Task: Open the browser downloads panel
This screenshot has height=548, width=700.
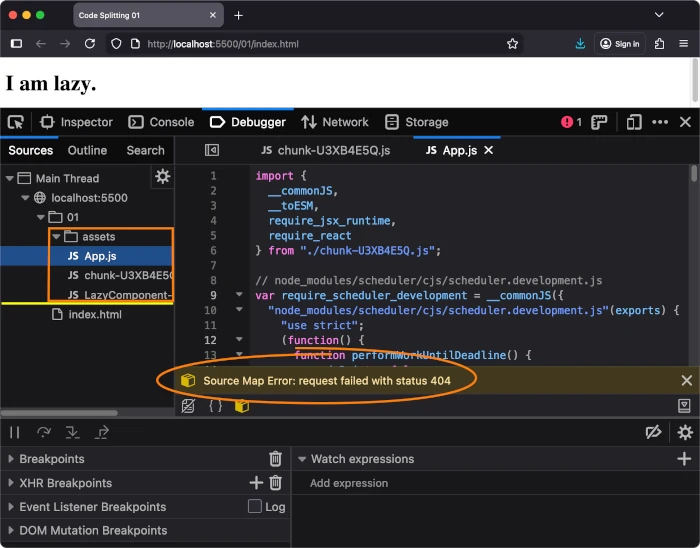Action: coord(580,44)
